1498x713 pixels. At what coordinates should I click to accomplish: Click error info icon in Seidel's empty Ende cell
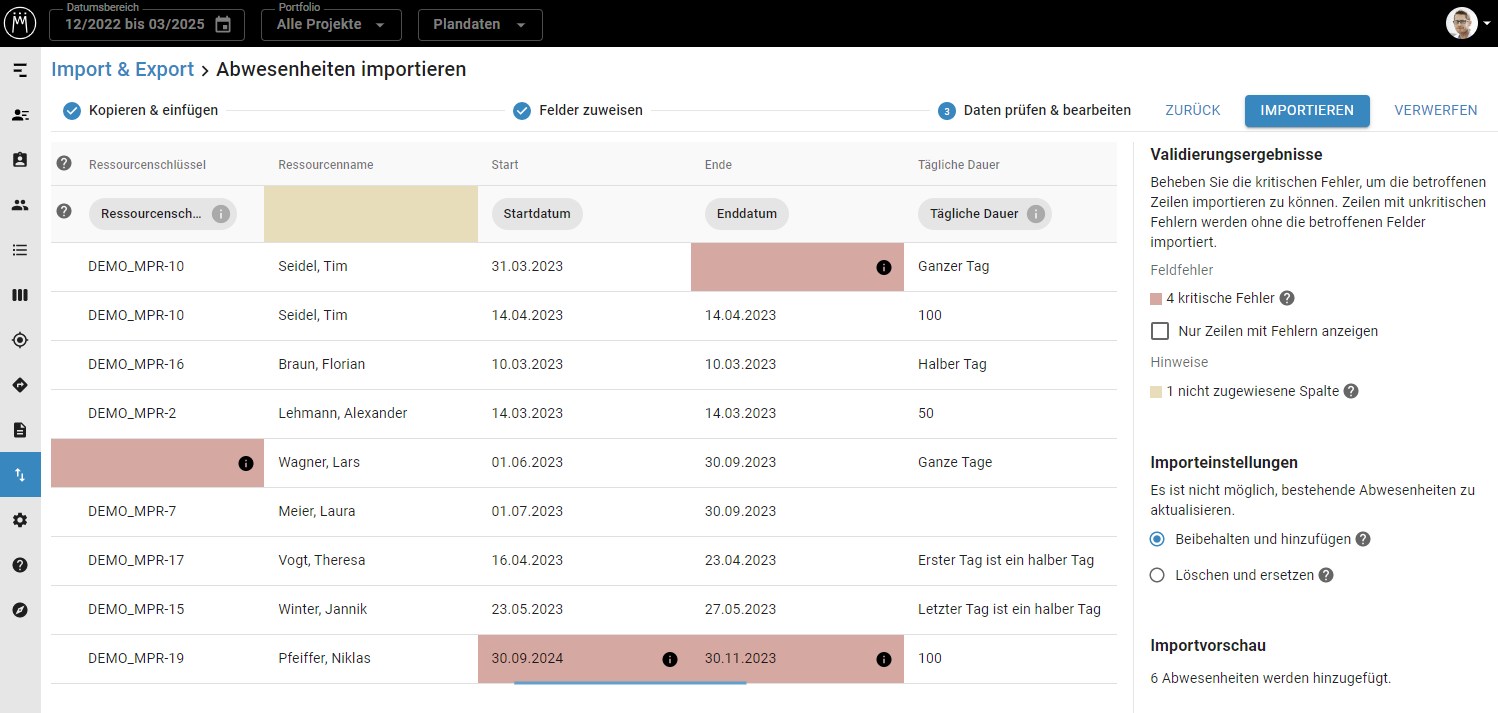(884, 267)
